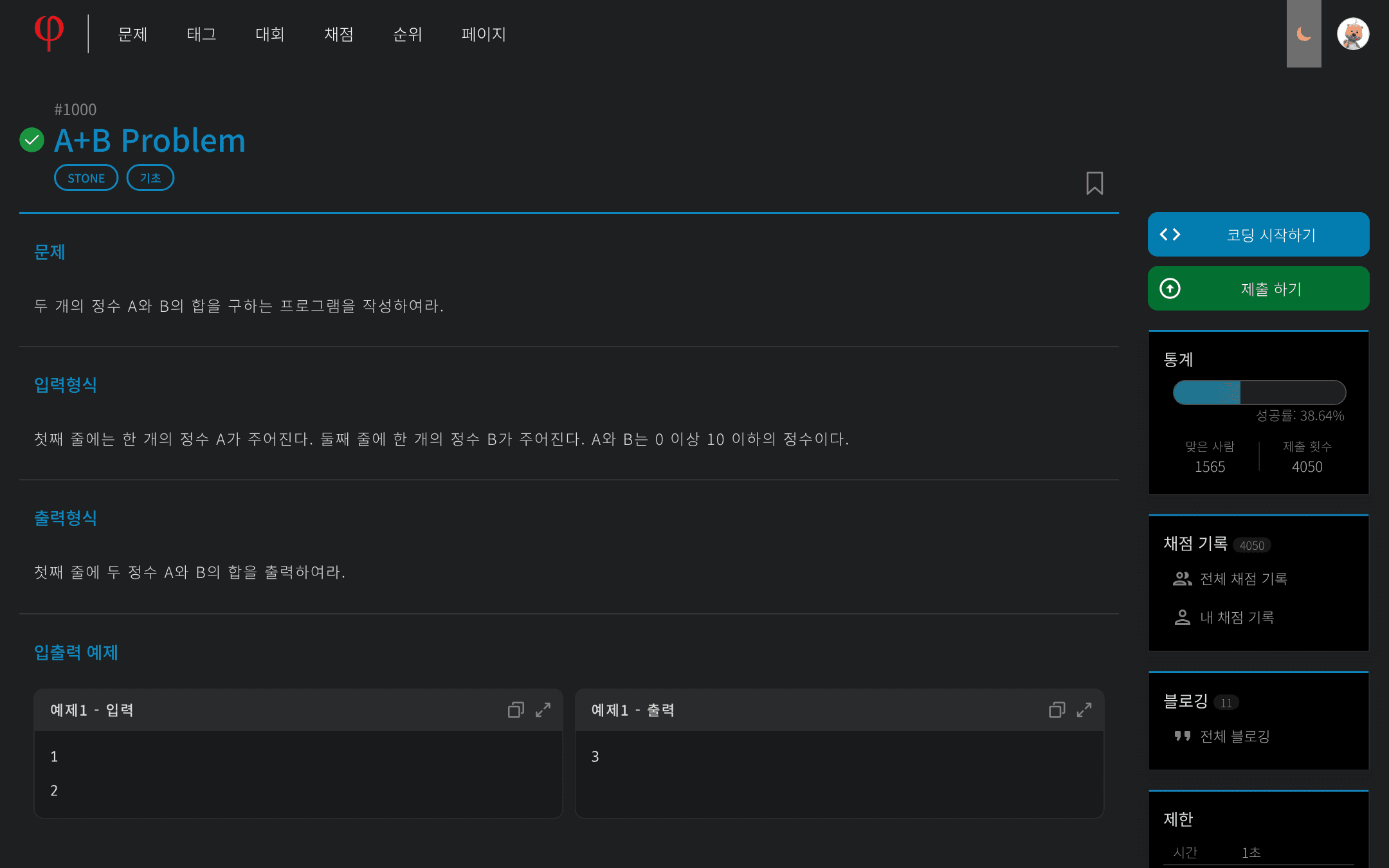Viewport: 1389px width, 868px height.
Task: Go to the 순위 page
Action: 408,34
